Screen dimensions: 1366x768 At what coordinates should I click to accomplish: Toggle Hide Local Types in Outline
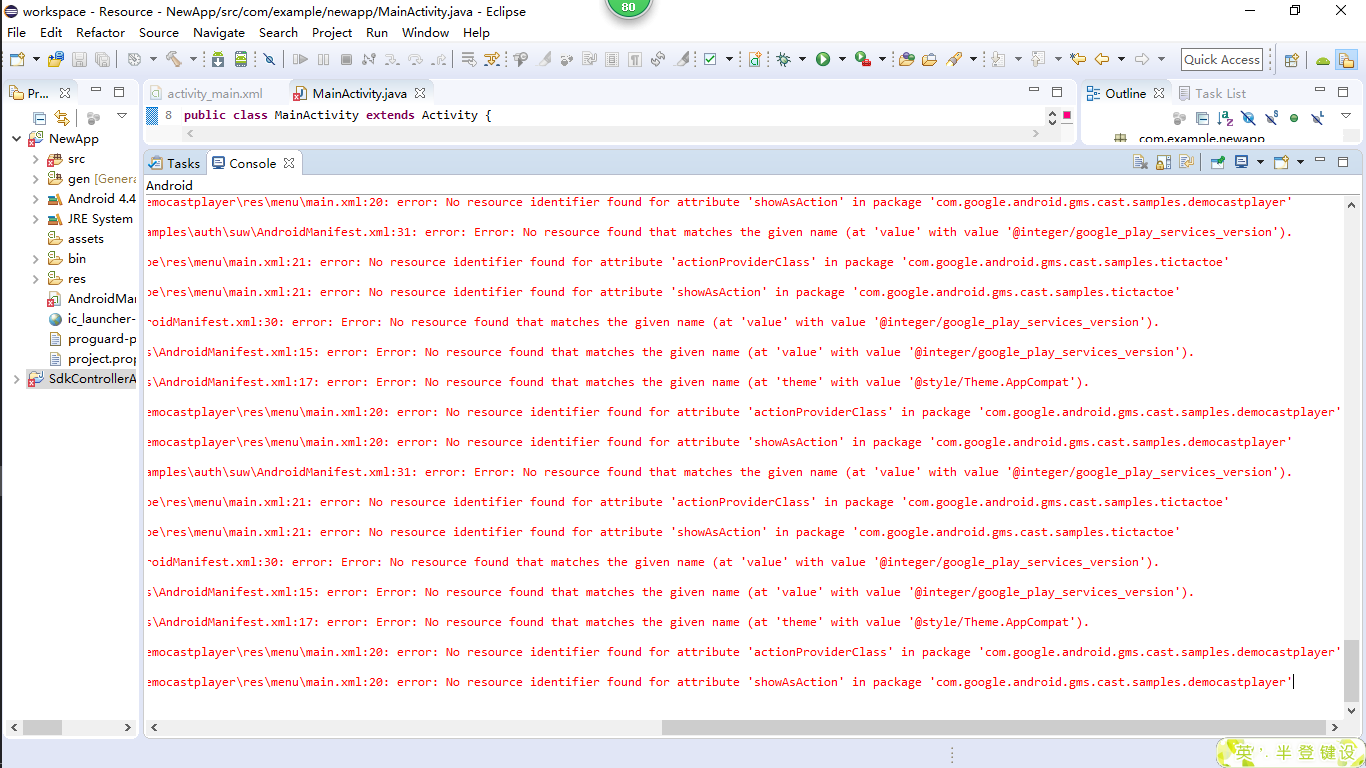[x=1317, y=117]
